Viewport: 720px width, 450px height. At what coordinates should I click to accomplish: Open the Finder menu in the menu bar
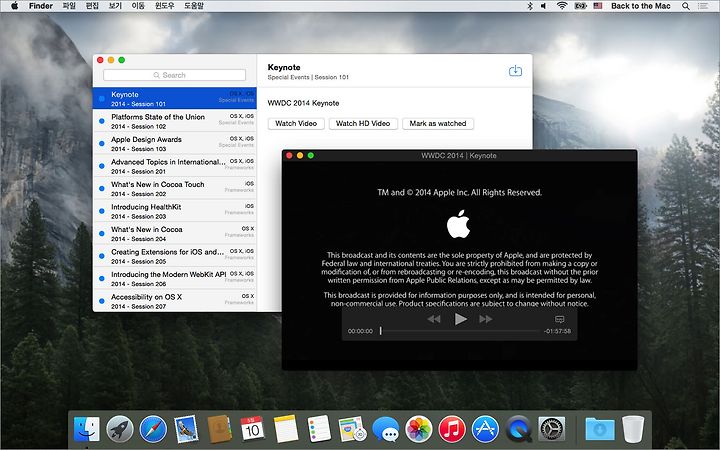[41, 6]
